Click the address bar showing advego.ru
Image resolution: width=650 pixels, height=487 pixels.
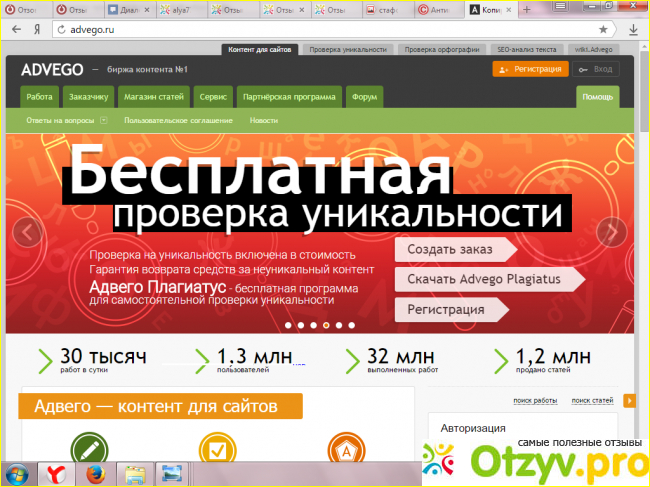(x=300, y=30)
